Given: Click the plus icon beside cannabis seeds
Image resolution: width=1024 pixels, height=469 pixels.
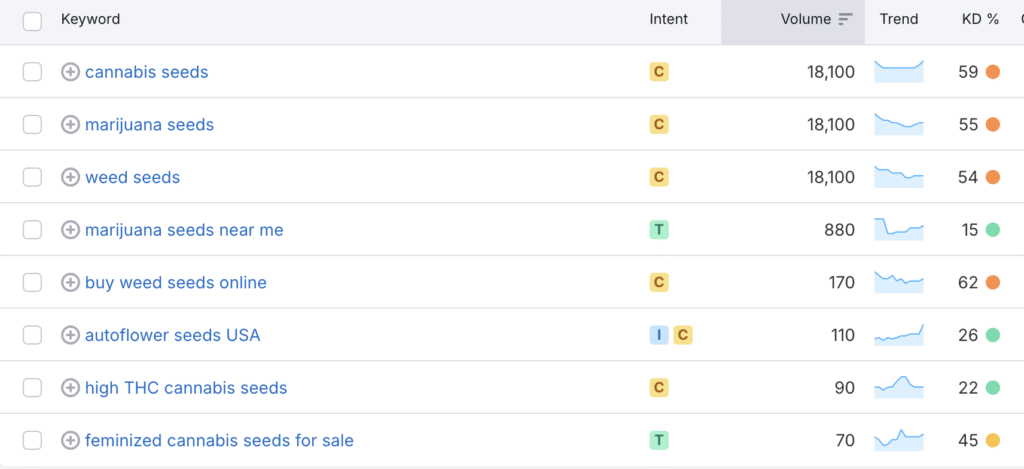Looking at the screenshot, I should (x=71, y=72).
